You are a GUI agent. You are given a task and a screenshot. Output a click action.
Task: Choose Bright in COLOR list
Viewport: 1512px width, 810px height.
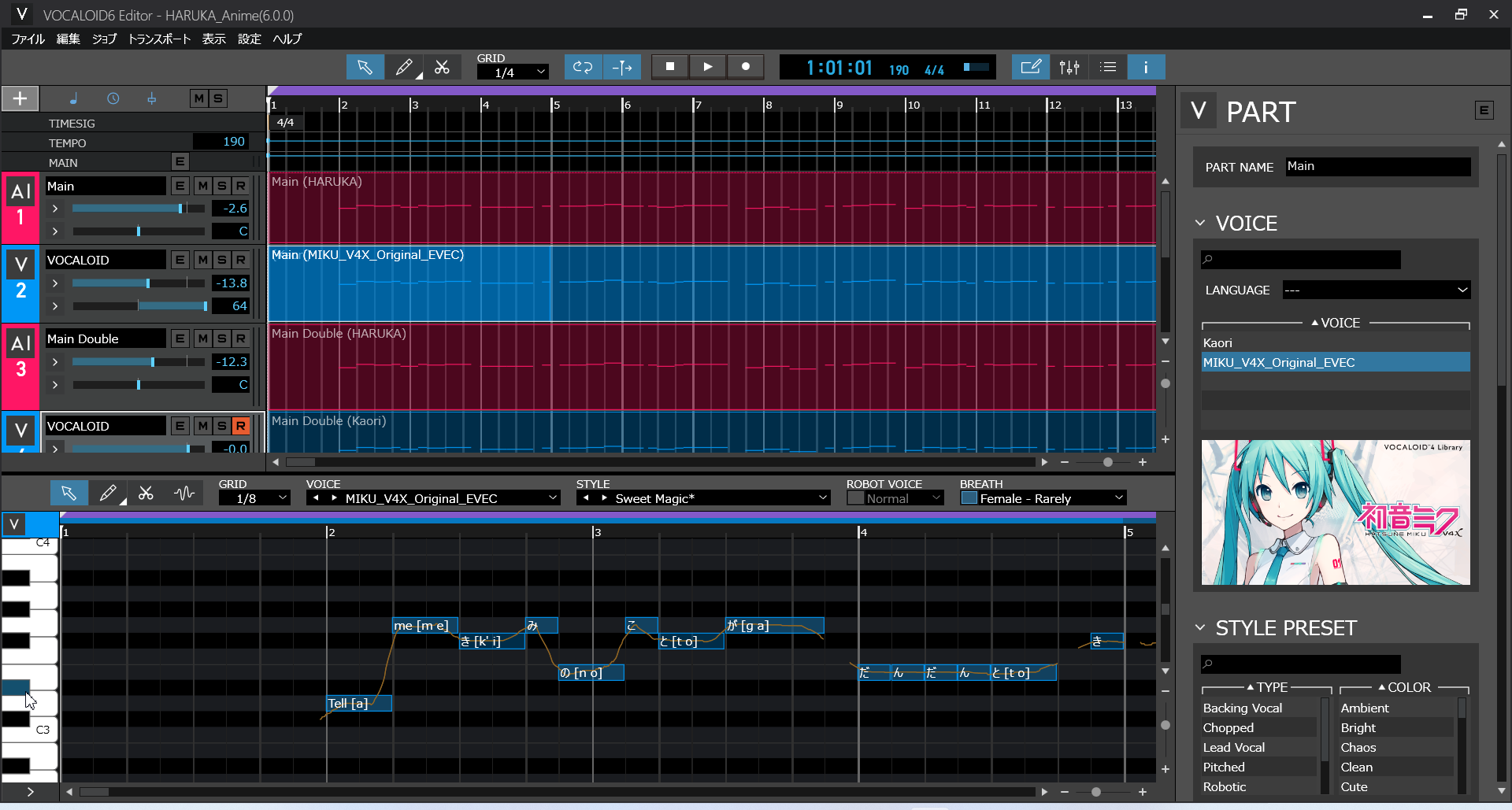(x=1396, y=727)
